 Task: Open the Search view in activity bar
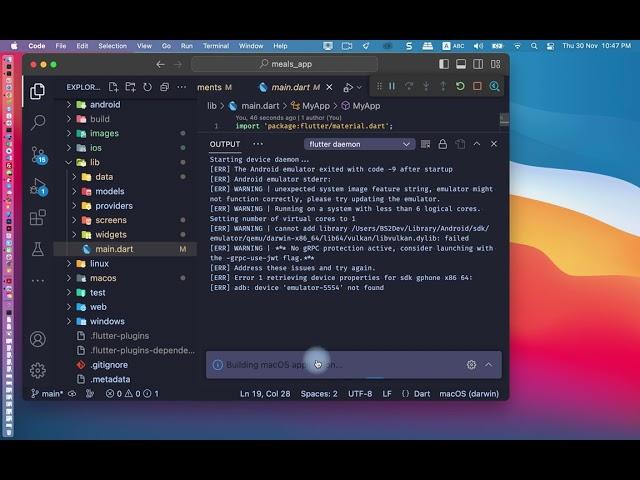[x=38, y=122]
